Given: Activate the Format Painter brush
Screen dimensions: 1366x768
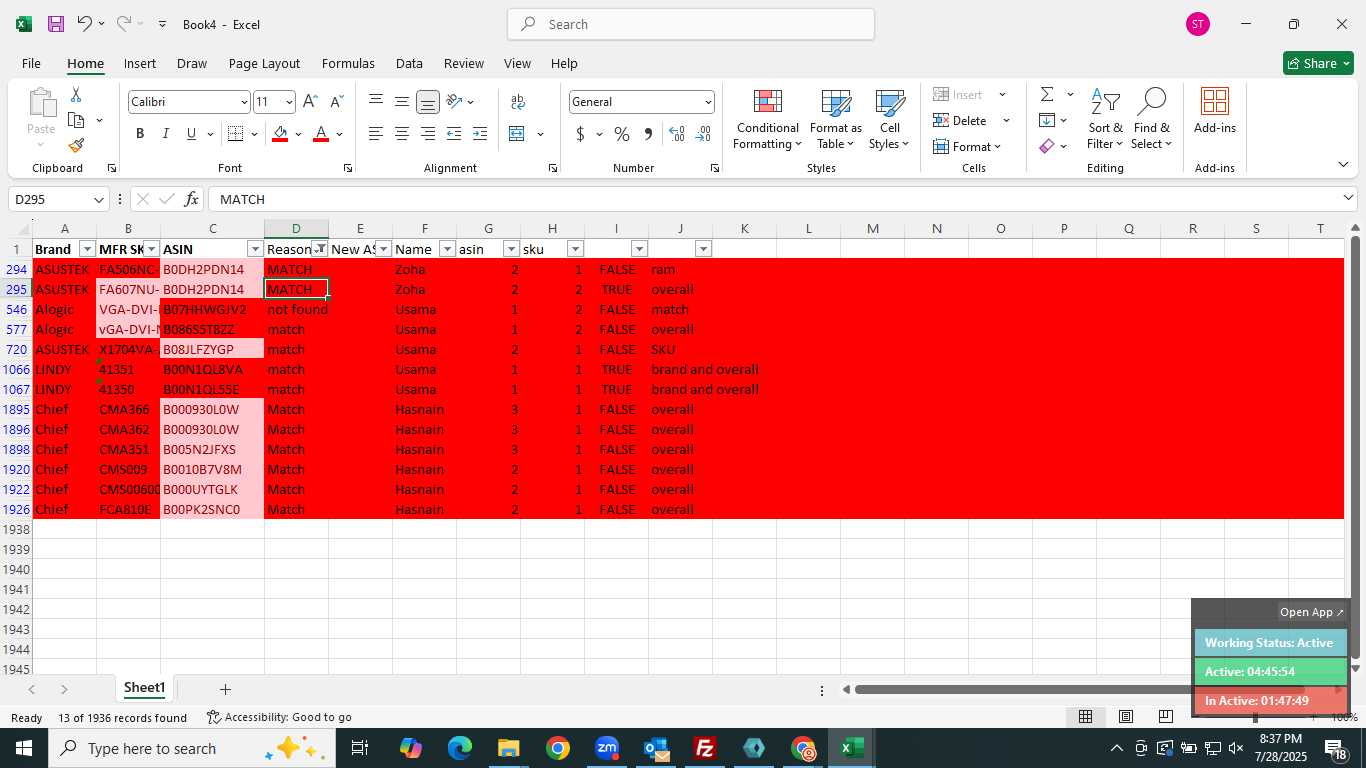Looking at the screenshot, I should click(x=76, y=146).
